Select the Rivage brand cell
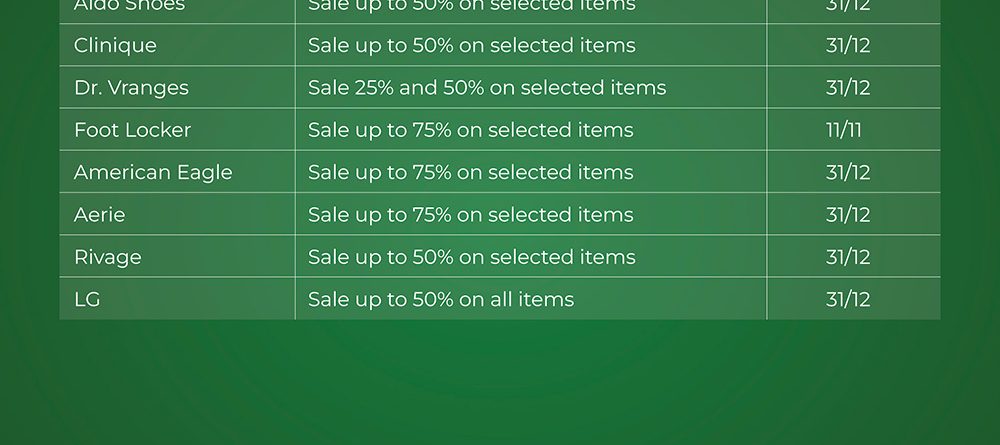The image size is (1000, 445). click(x=108, y=257)
